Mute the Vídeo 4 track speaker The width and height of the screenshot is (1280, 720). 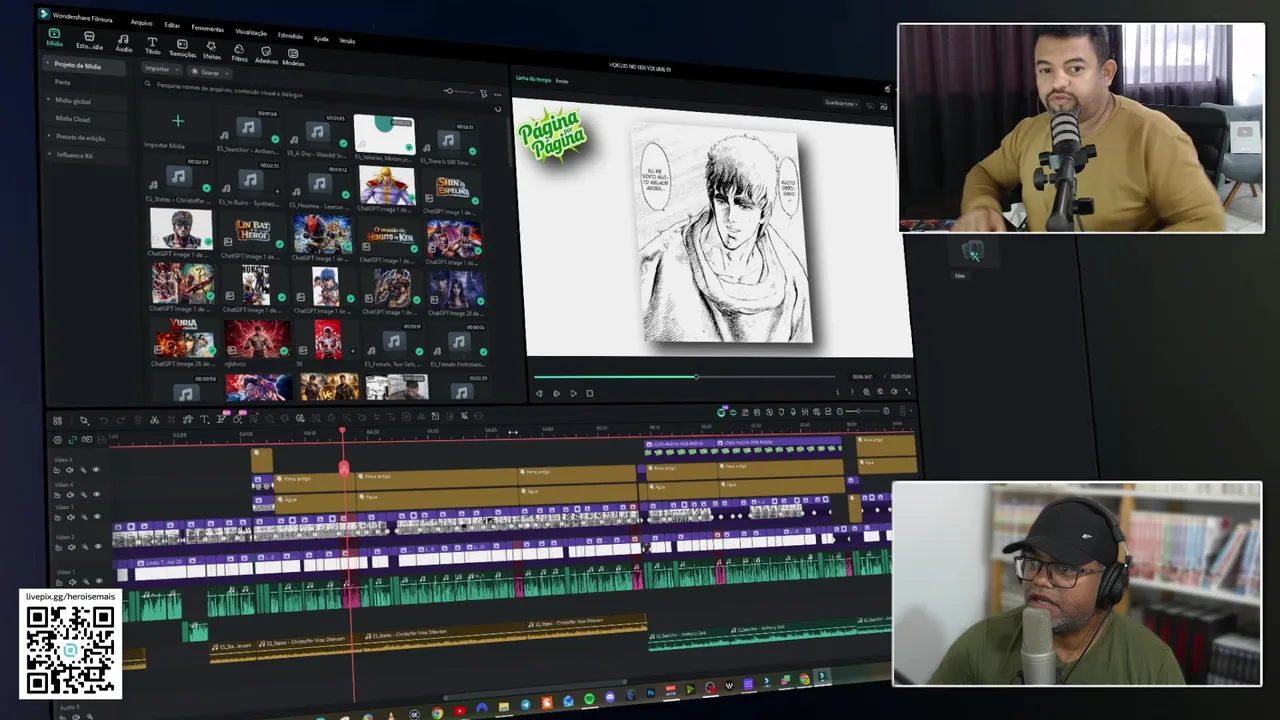point(69,494)
